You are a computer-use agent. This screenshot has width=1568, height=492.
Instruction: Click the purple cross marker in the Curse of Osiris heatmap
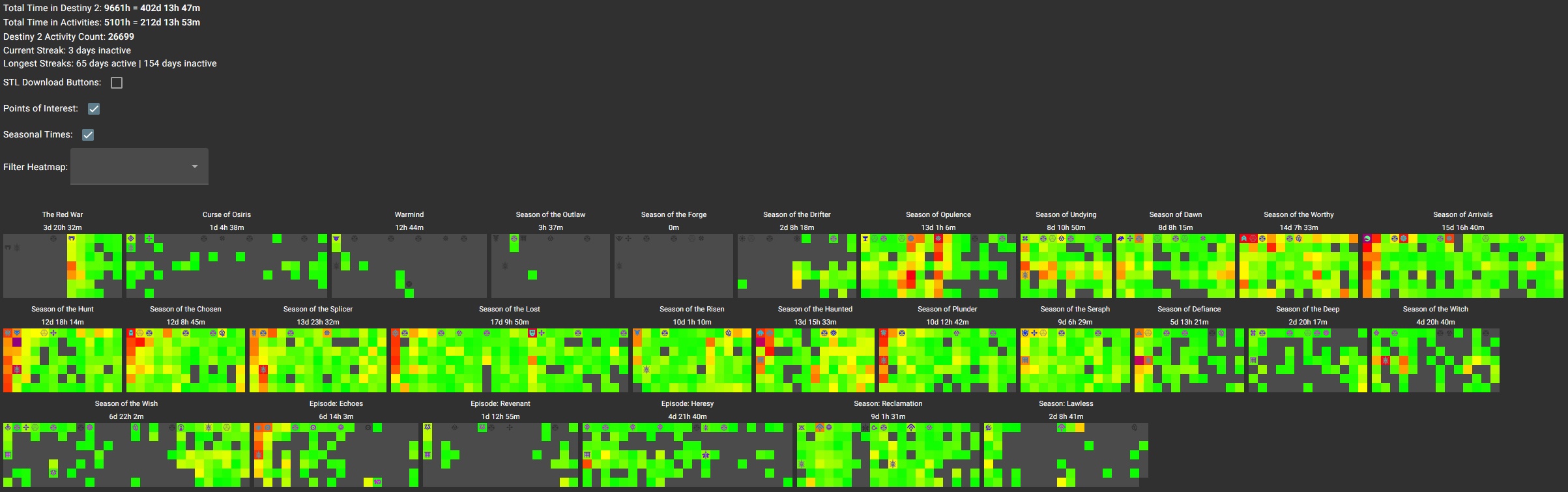tap(149, 239)
